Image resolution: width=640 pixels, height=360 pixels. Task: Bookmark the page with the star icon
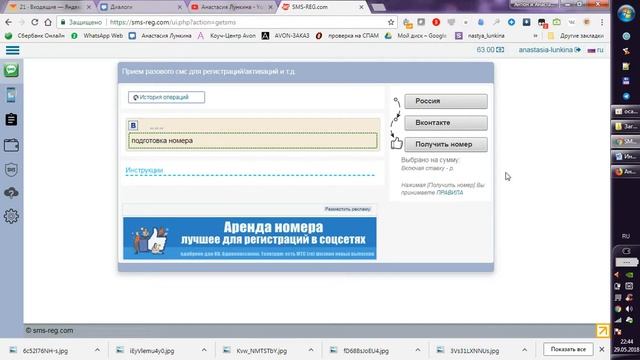point(391,22)
